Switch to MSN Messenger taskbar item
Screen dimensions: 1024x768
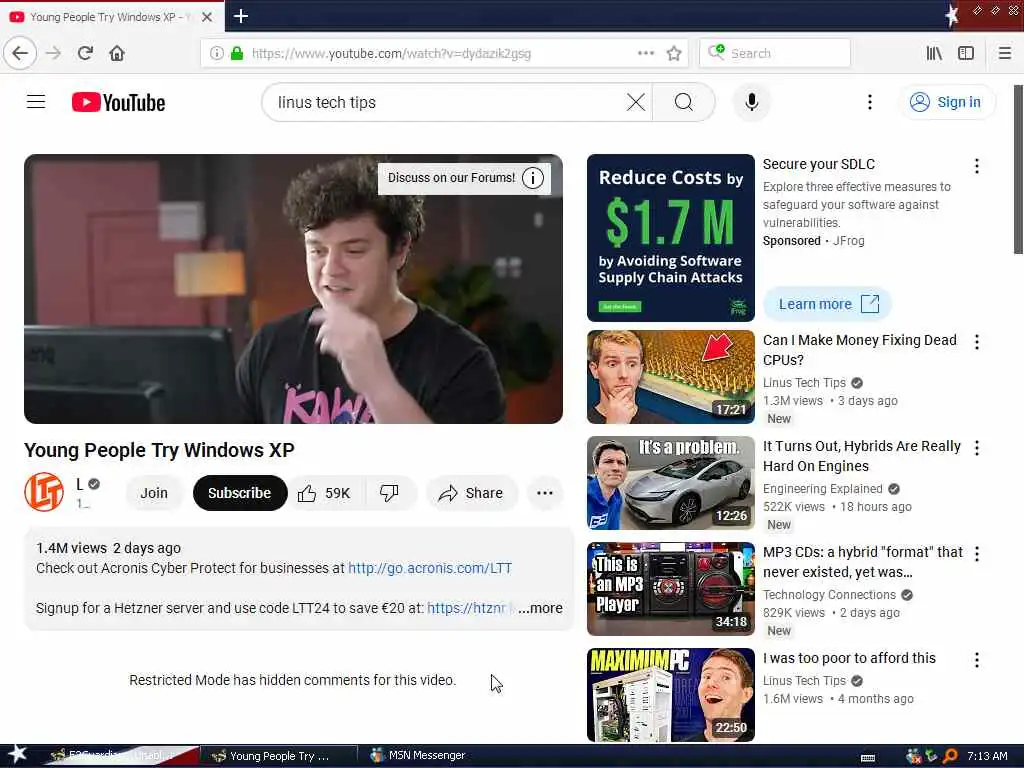click(x=418, y=756)
